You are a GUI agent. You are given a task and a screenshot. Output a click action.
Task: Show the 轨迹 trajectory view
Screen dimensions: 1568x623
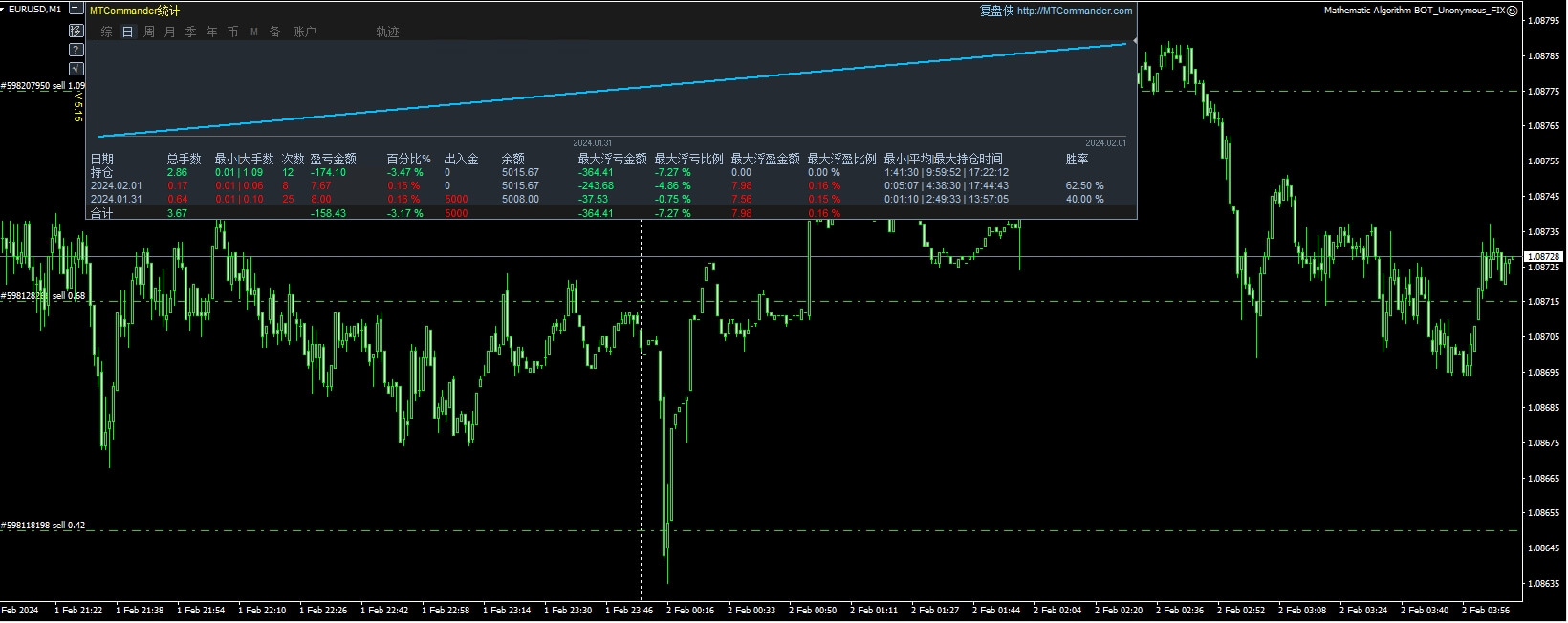pos(387,32)
